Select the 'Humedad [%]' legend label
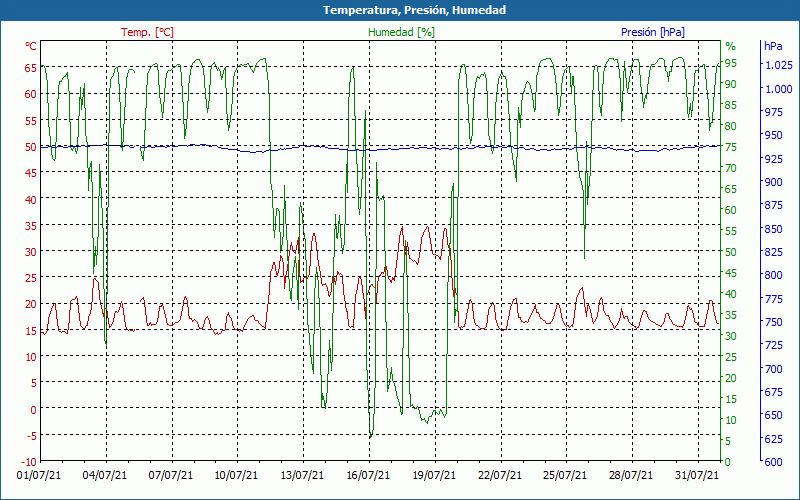 [402, 32]
